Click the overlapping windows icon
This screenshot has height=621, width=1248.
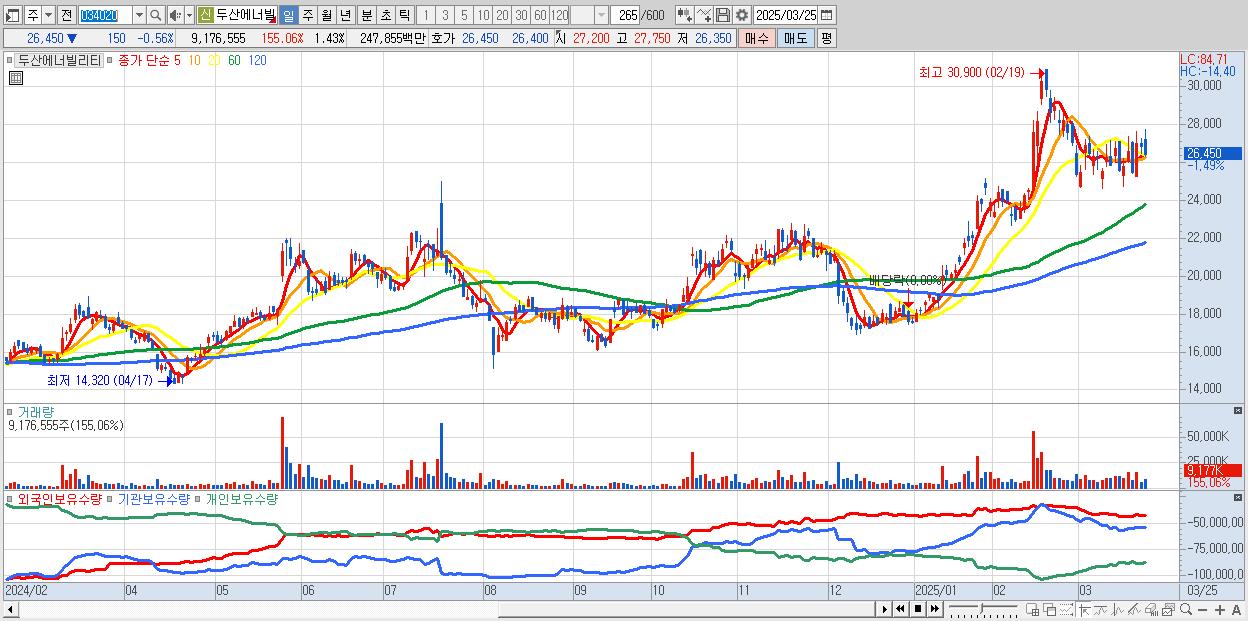pos(1049,609)
